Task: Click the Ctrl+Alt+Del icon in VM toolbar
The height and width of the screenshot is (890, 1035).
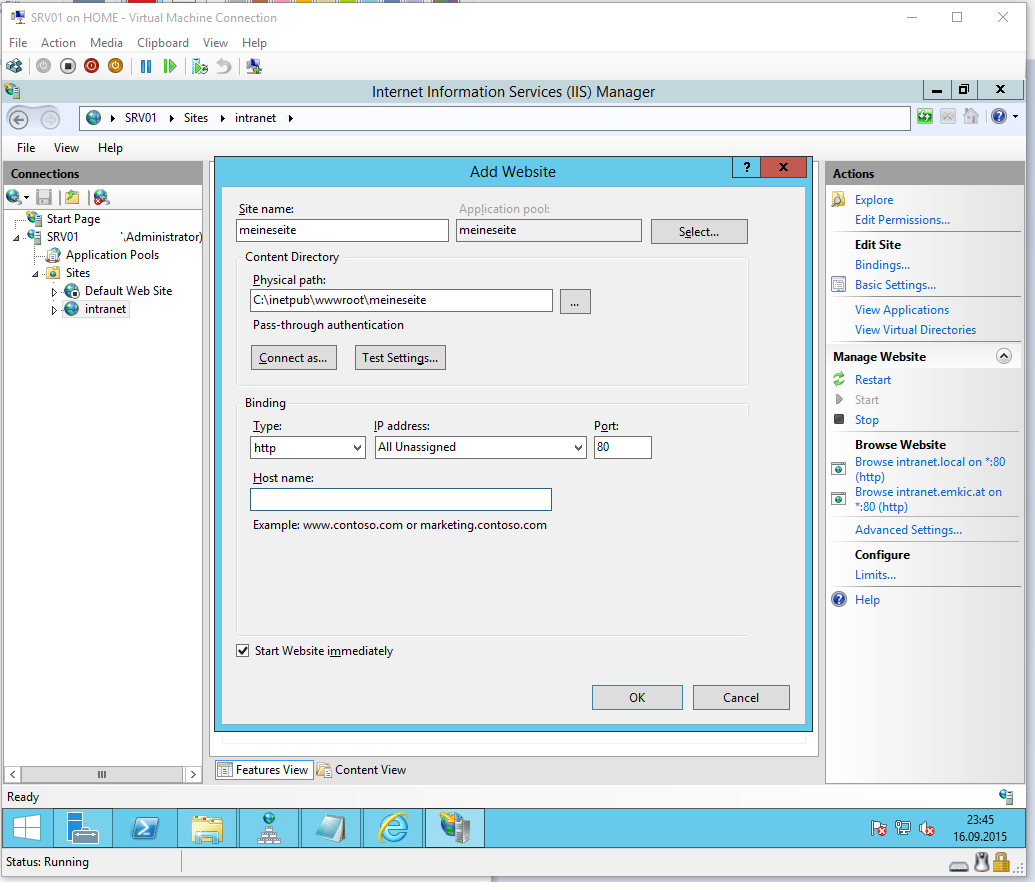Action: (x=14, y=66)
